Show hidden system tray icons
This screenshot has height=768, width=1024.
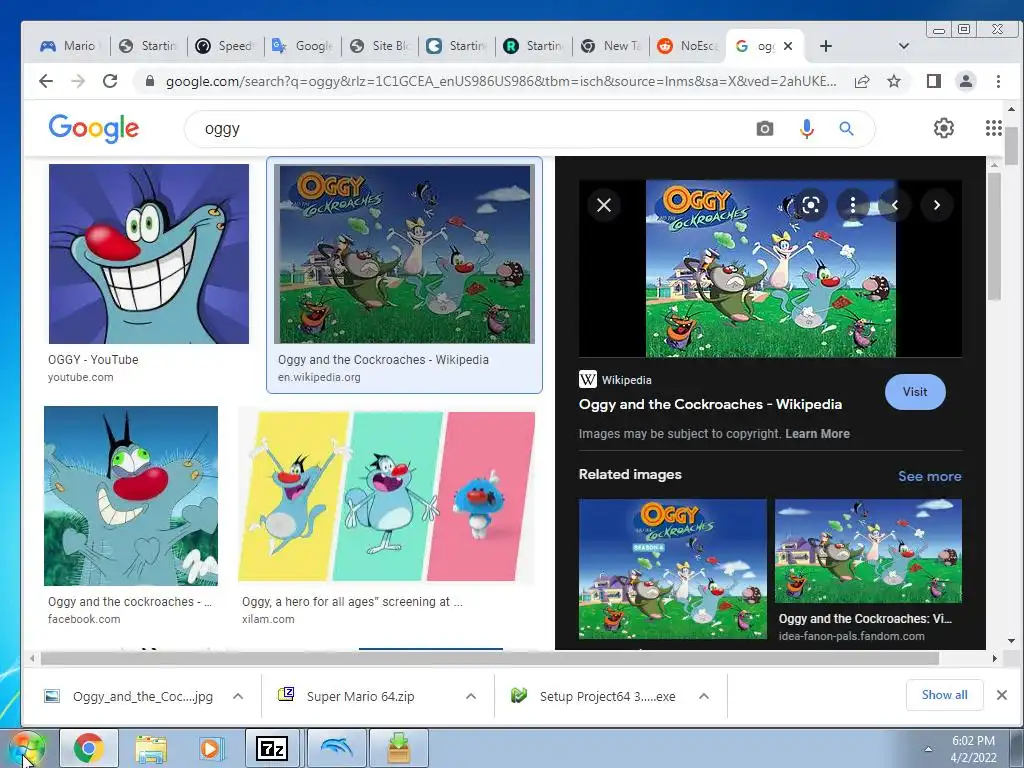pyautogui.click(x=928, y=749)
